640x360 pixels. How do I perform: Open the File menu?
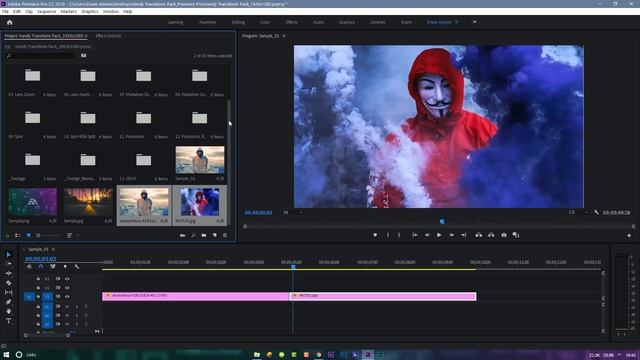pos(5,11)
